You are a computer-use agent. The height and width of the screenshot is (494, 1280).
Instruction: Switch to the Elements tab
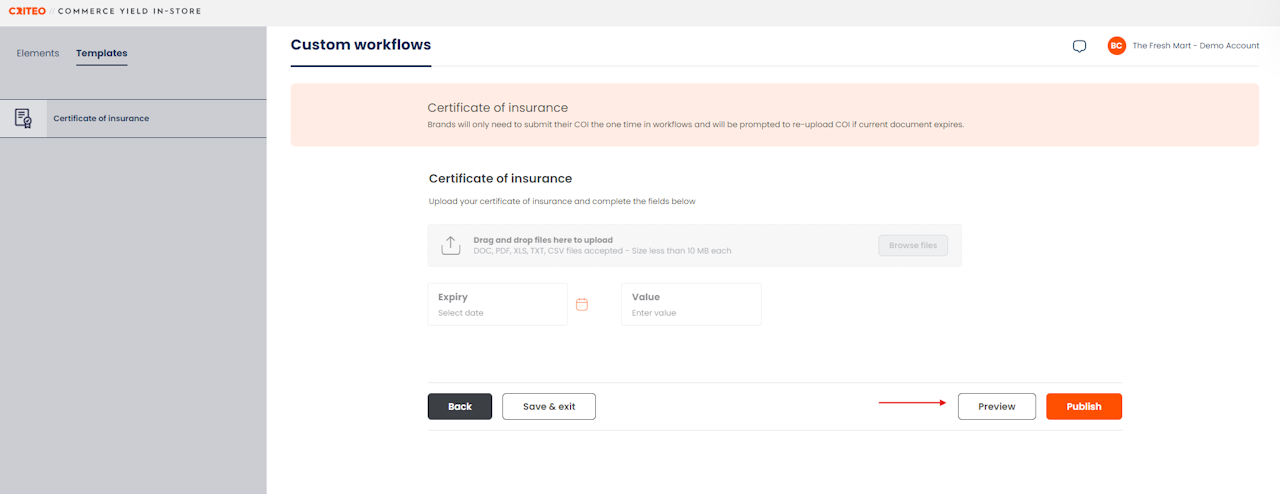point(38,53)
